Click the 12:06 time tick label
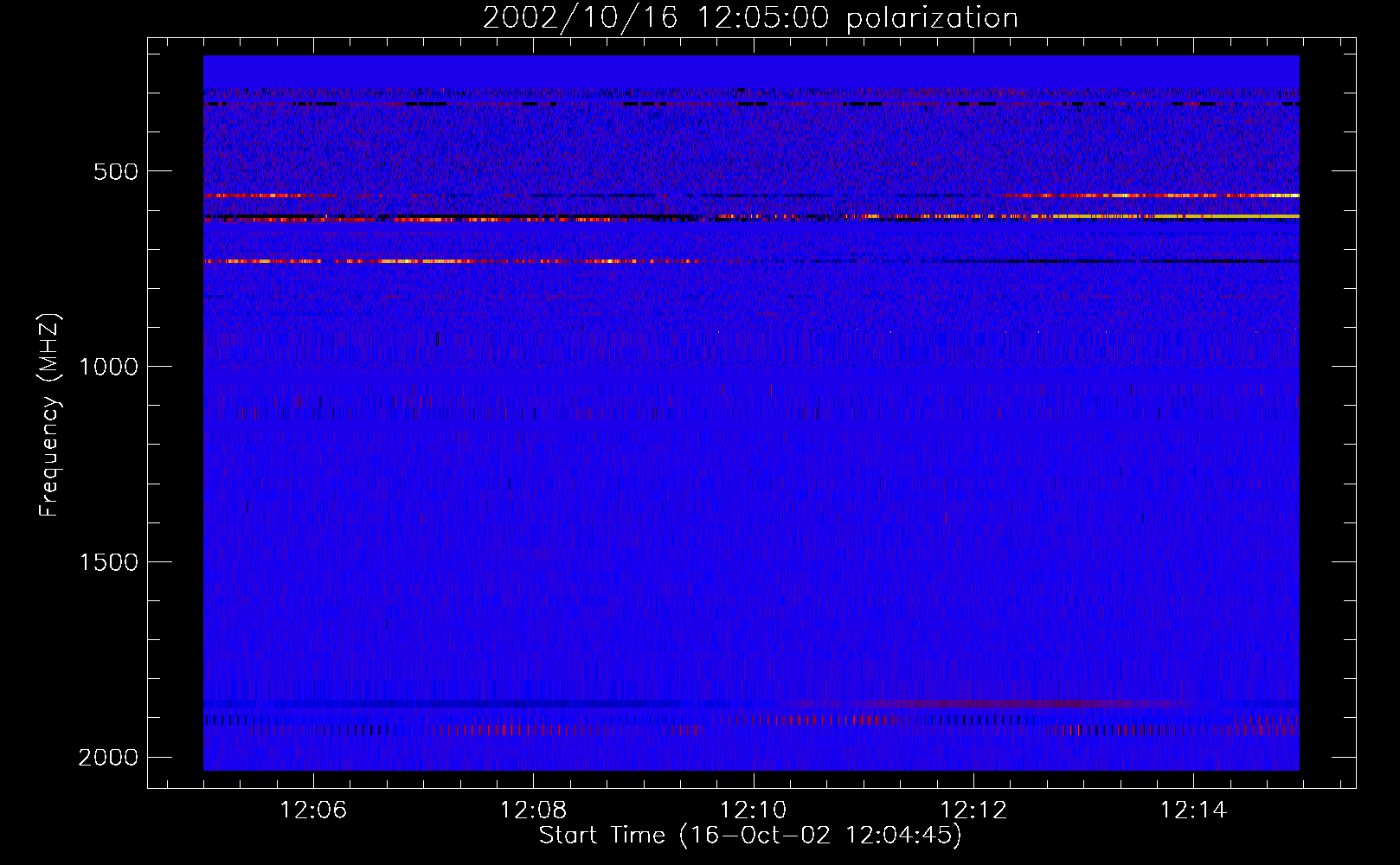 (314, 811)
